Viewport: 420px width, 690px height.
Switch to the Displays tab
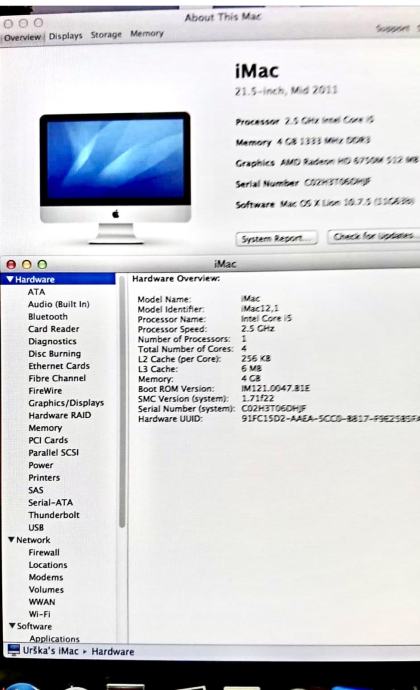[x=66, y=36]
